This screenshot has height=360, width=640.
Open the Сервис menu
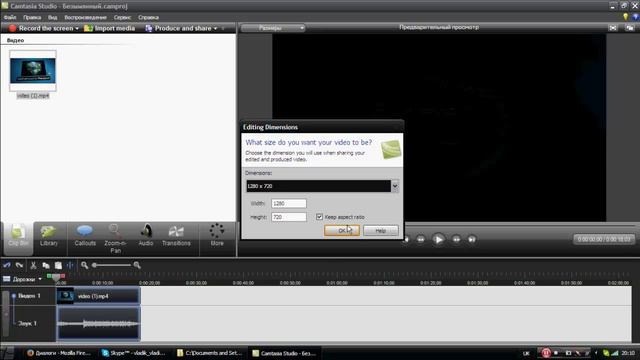[122, 17]
